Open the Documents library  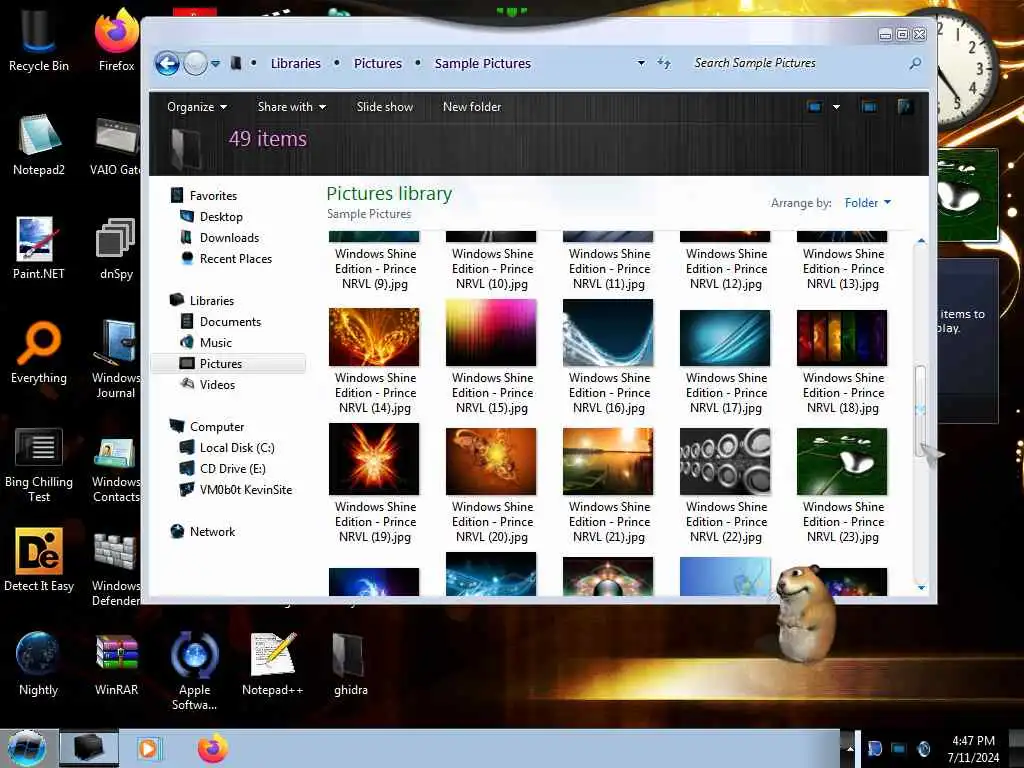point(230,321)
